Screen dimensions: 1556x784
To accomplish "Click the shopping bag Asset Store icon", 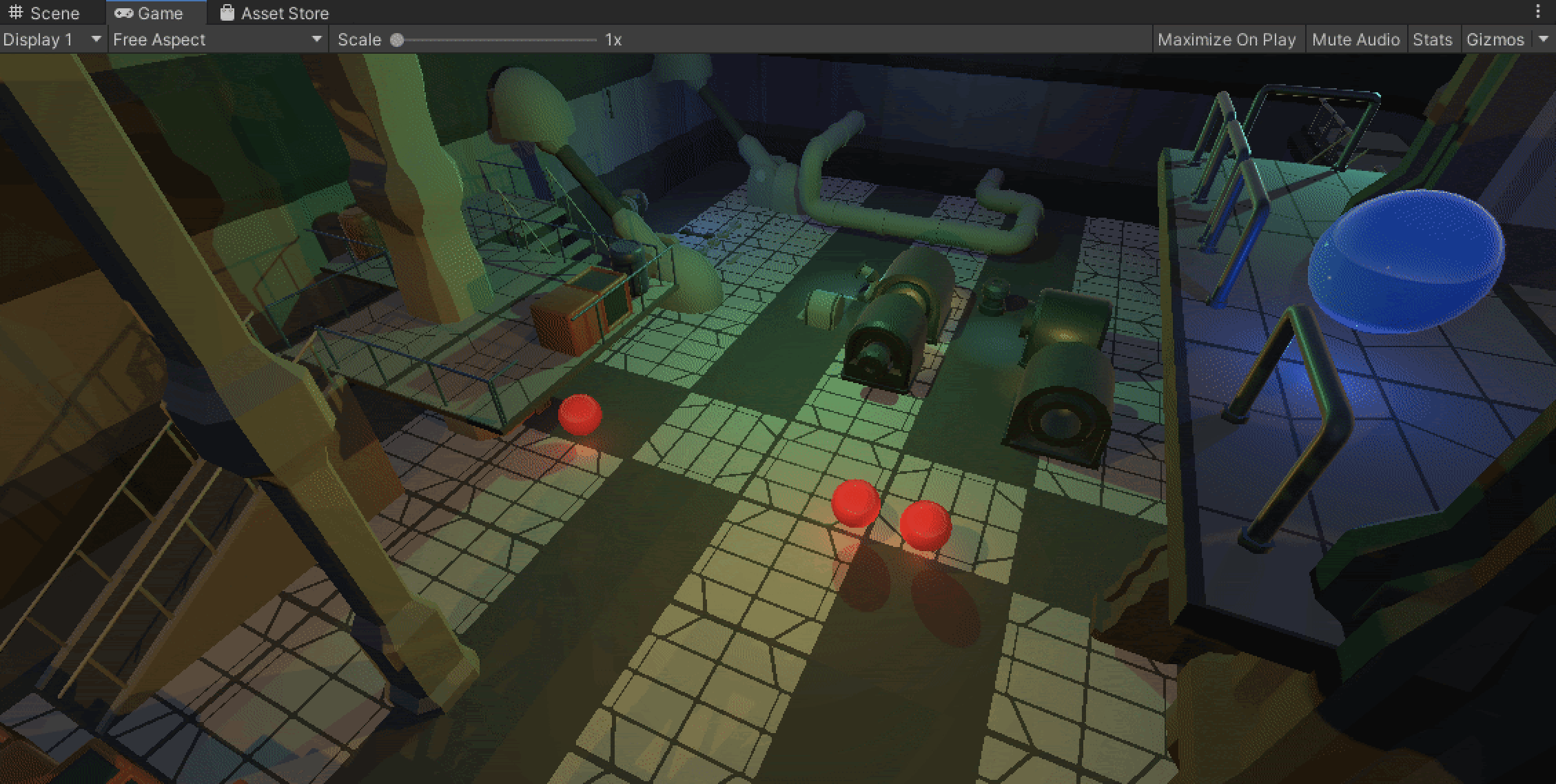I will [227, 13].
